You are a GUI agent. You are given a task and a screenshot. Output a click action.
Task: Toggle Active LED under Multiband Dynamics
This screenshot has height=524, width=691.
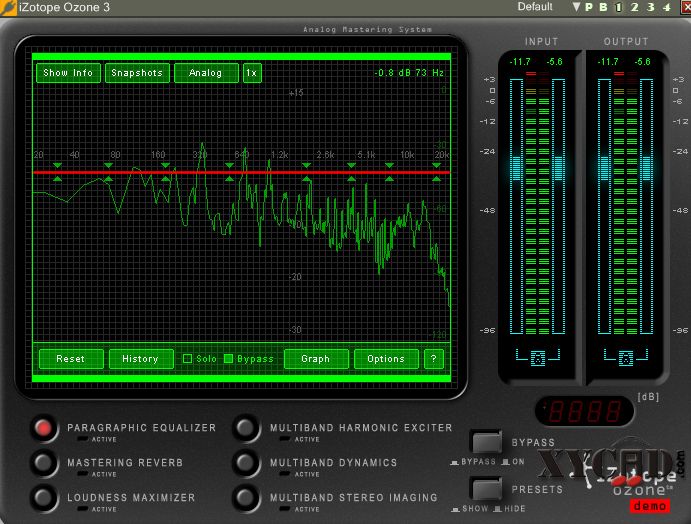tap(285, 474)
